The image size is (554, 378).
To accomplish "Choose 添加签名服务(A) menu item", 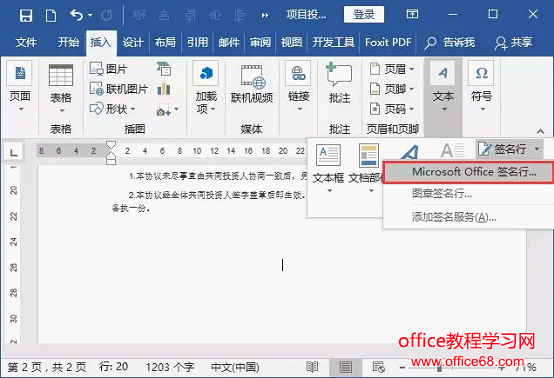I will 468,217.
